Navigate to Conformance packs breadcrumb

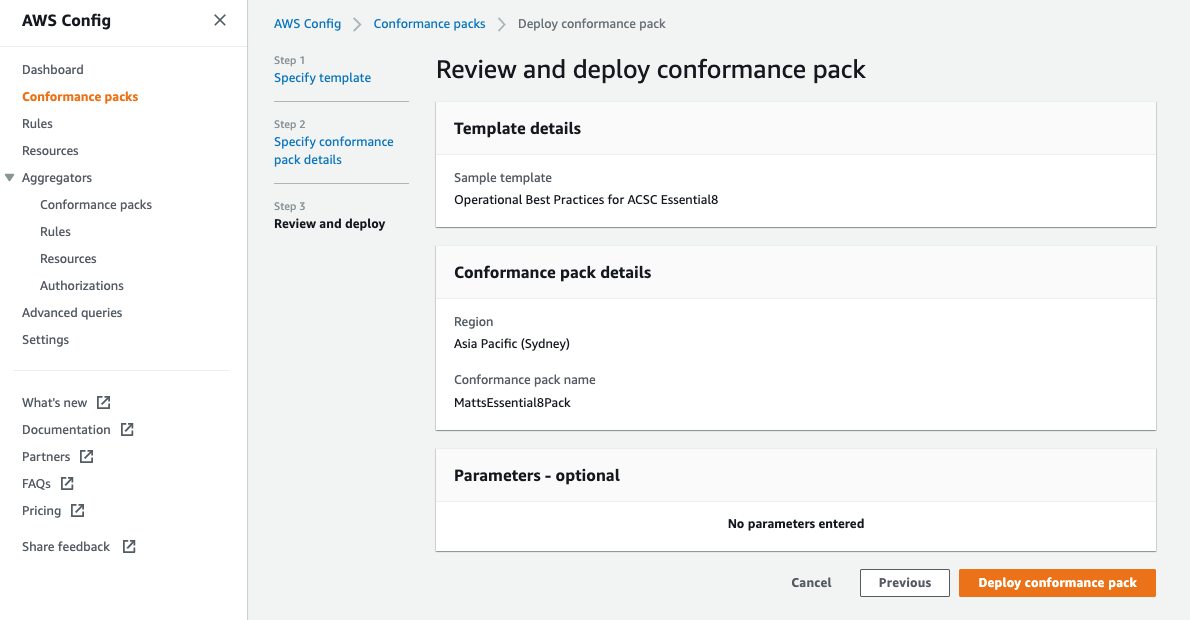[429, 24]
